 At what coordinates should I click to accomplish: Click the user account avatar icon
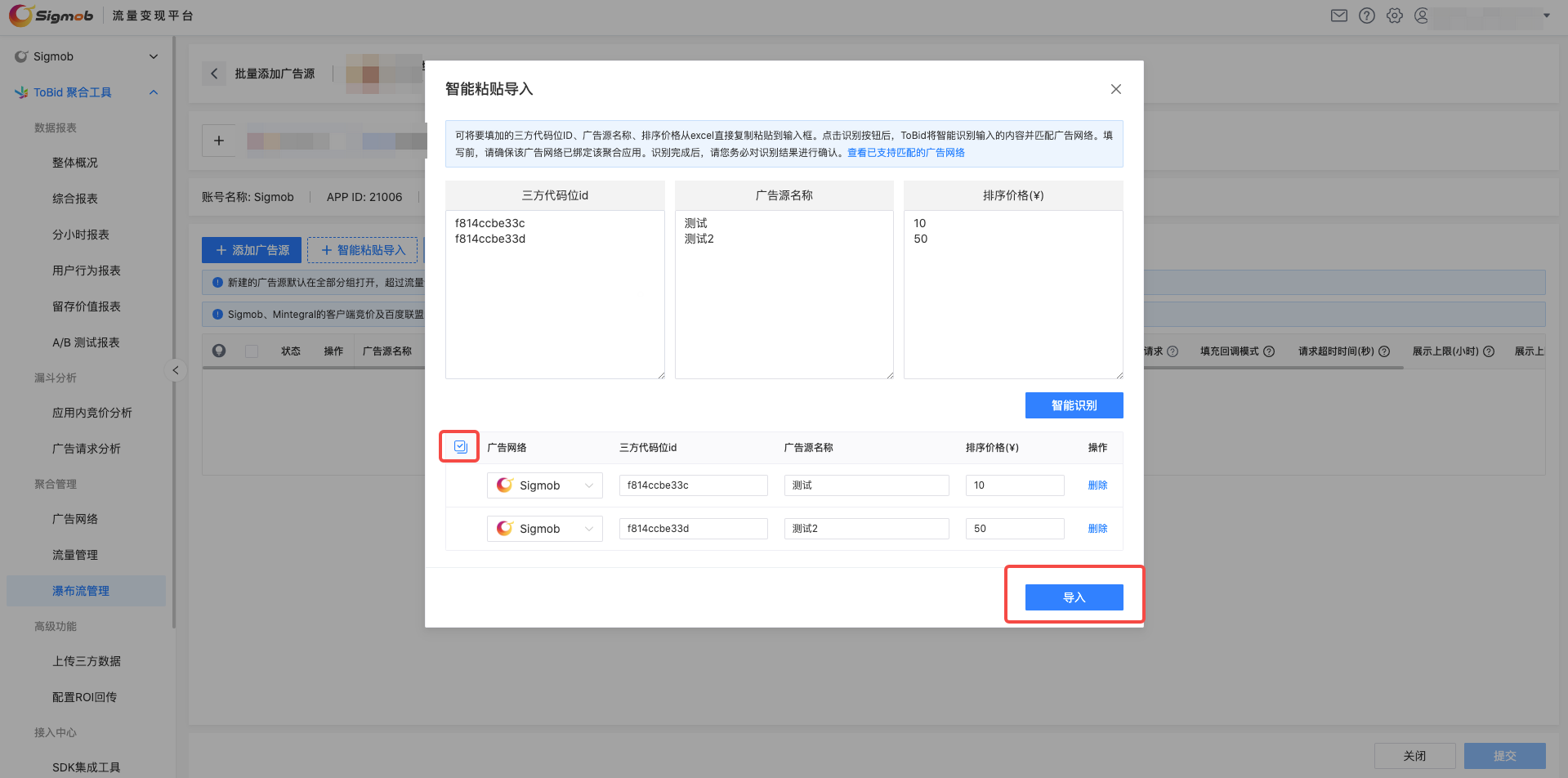(1422, 16)
